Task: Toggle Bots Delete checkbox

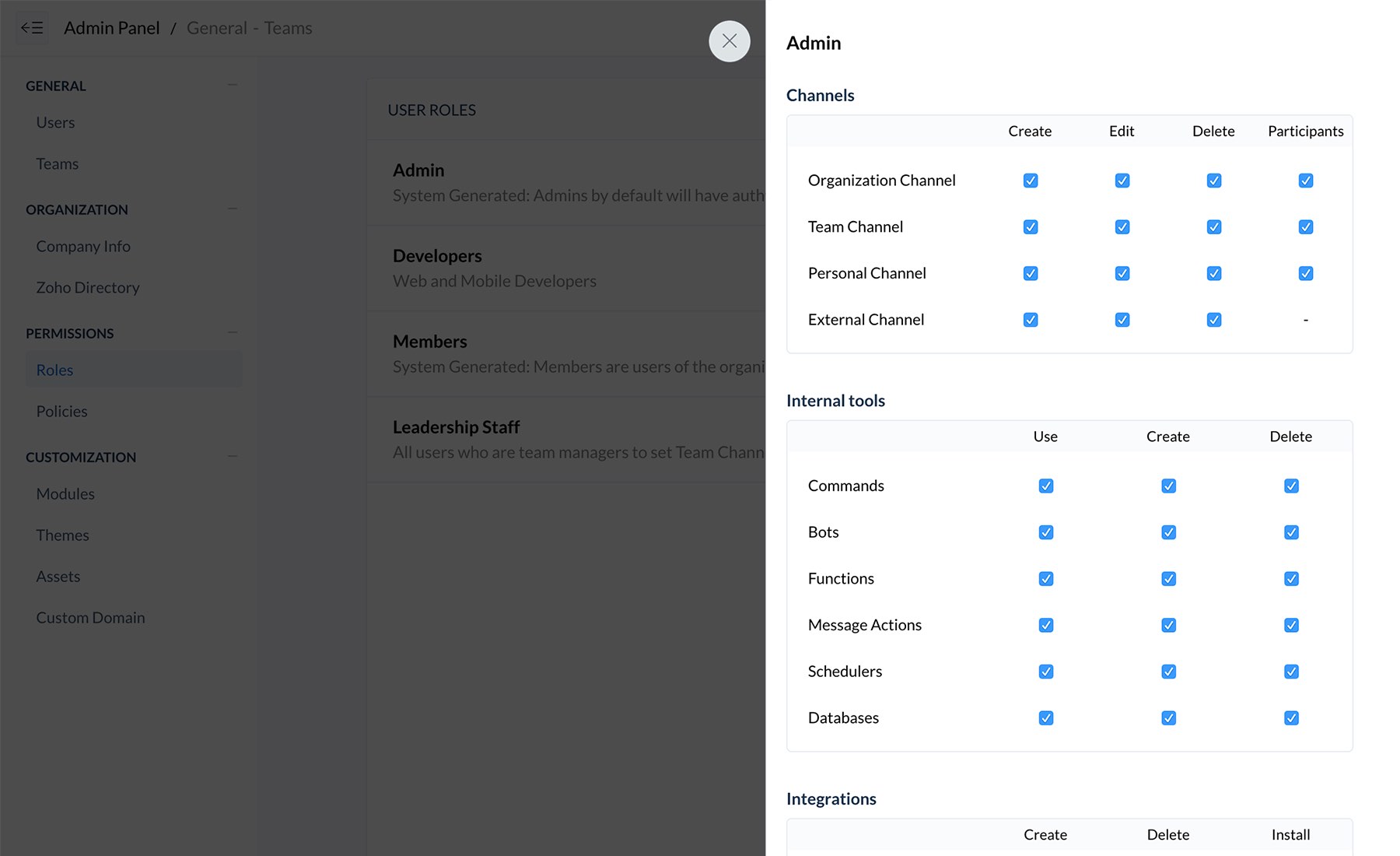Action: tap(1291, 532)
